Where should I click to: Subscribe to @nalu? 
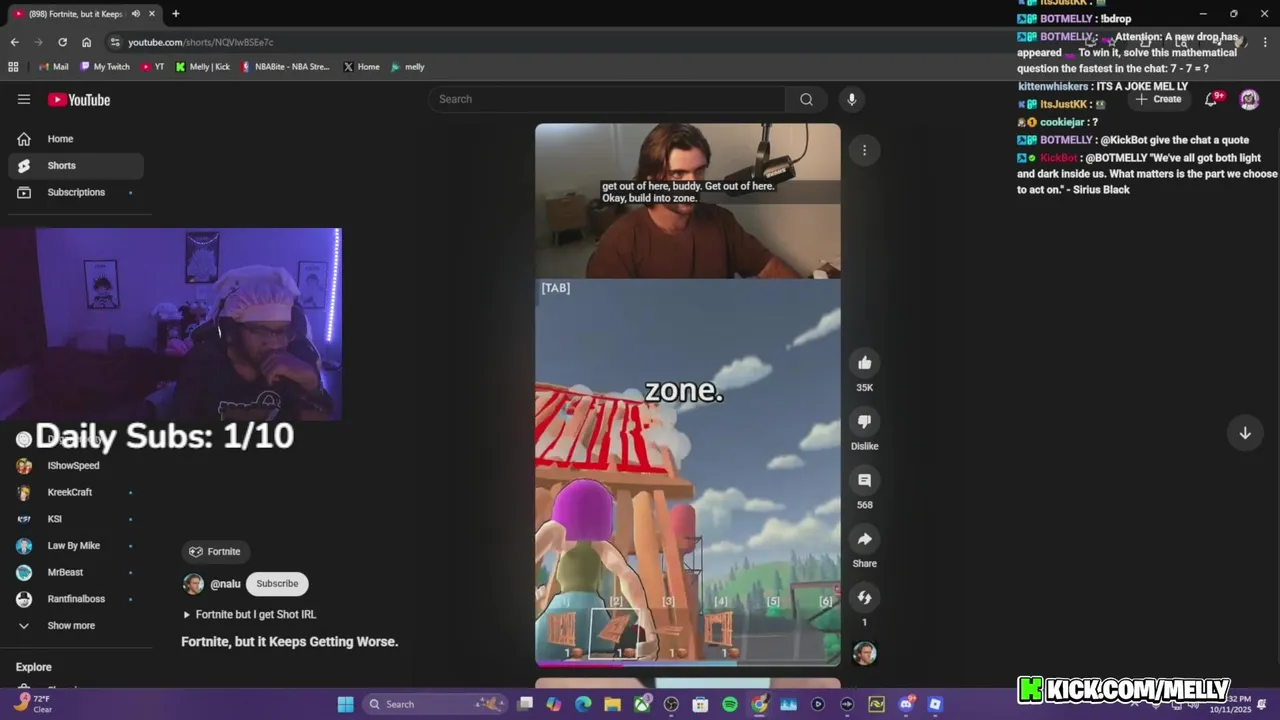pos(277,584)
